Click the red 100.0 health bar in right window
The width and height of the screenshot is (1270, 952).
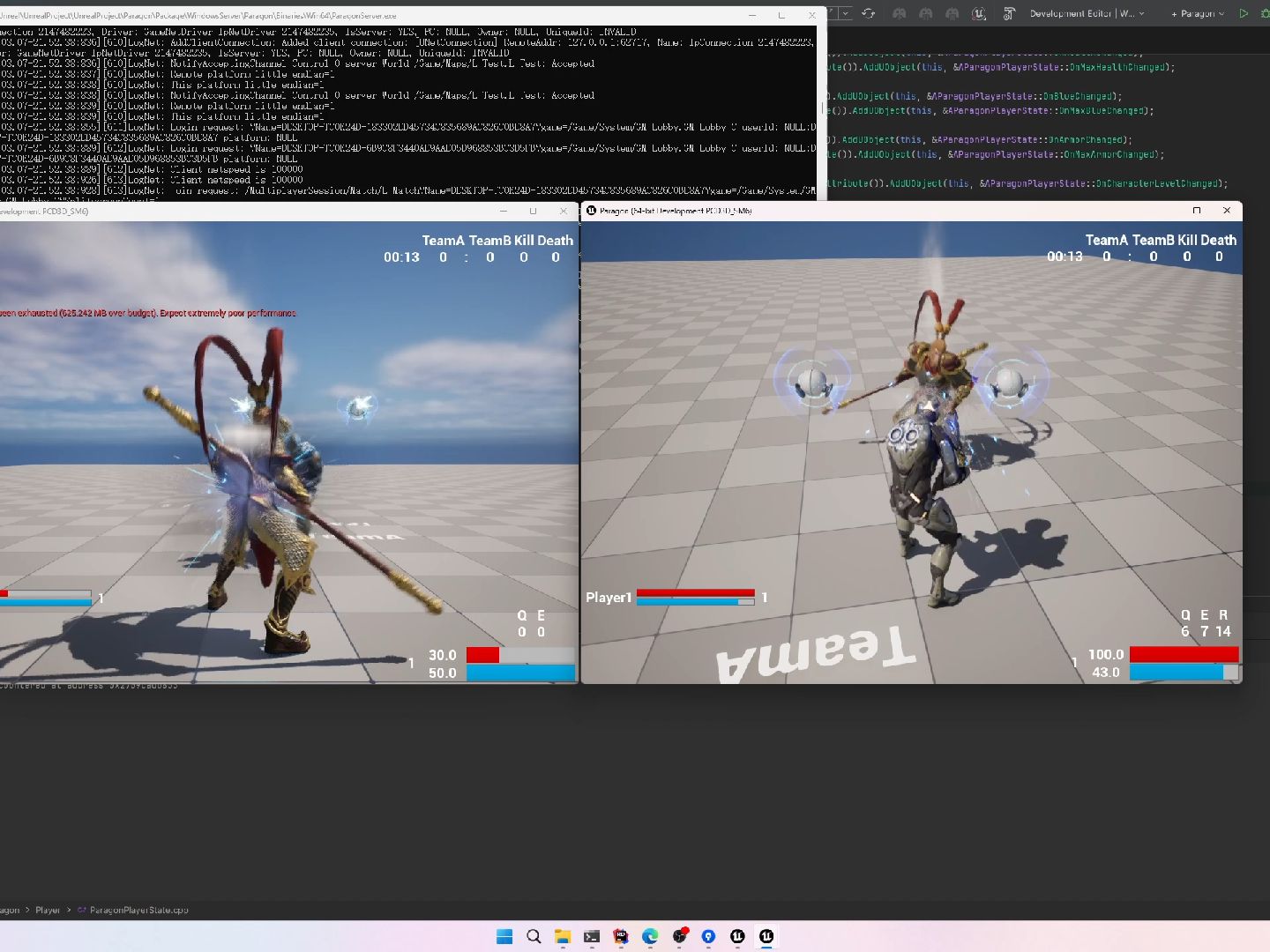coord(1184,654)
